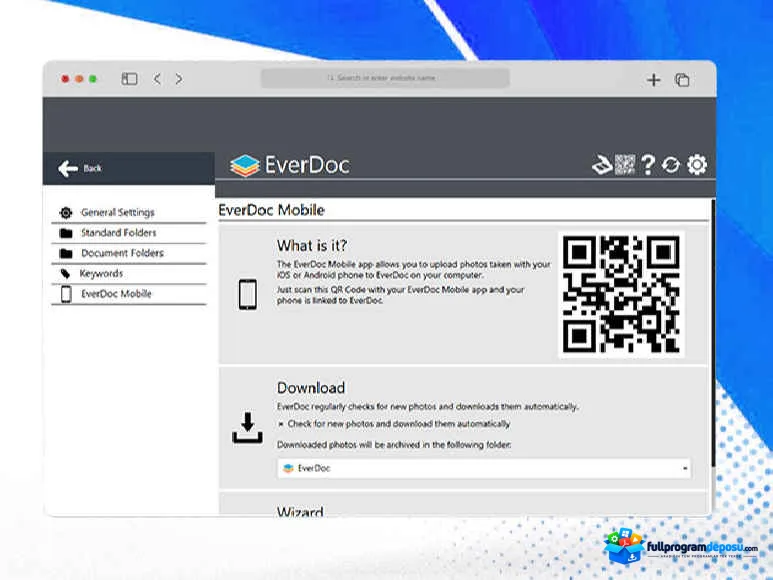
Task: Click the browser address search field
Action: tap(385, 78)
